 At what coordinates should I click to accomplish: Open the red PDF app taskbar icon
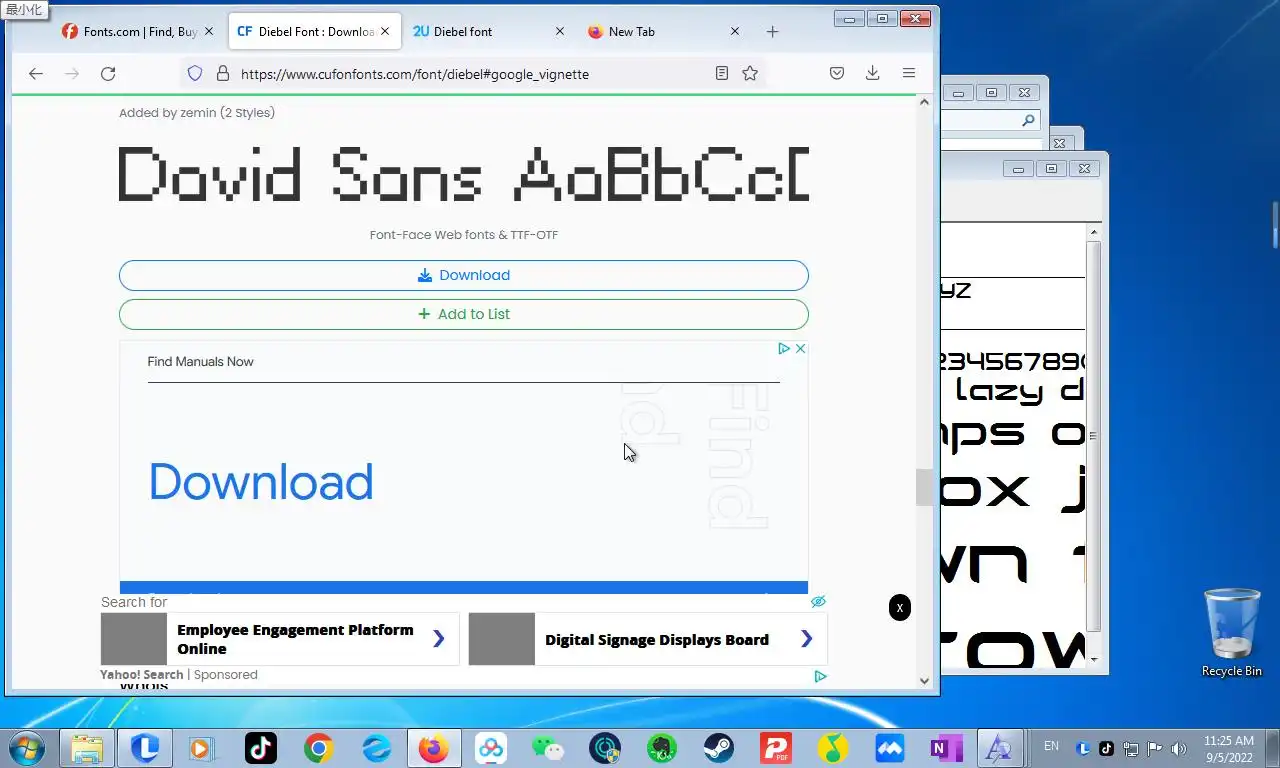pos(776,748)
